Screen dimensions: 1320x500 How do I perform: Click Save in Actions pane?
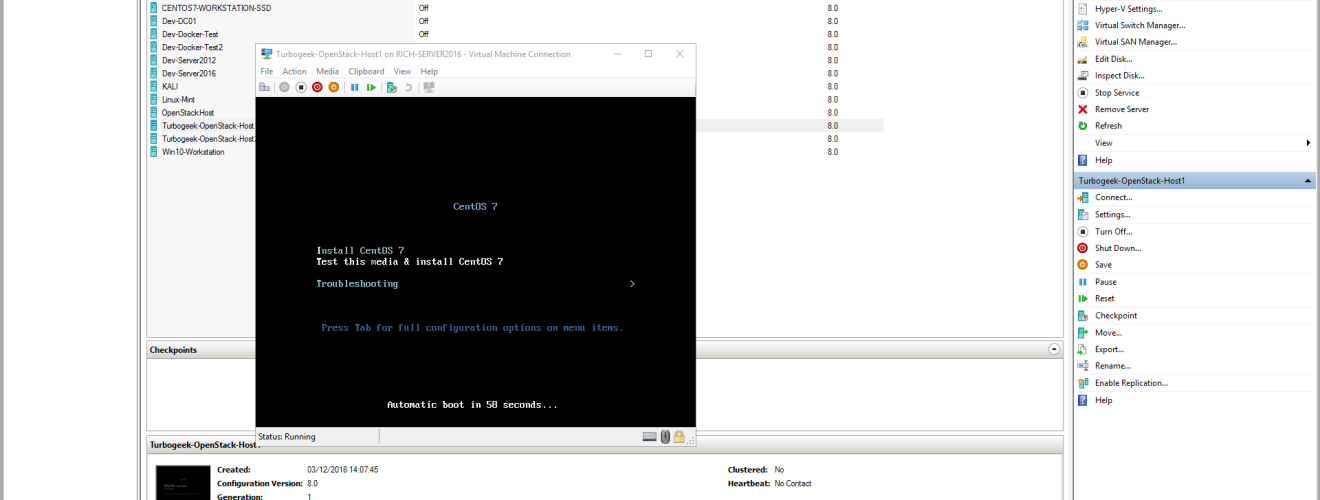pyautogui.click(x=1103, y=265)
